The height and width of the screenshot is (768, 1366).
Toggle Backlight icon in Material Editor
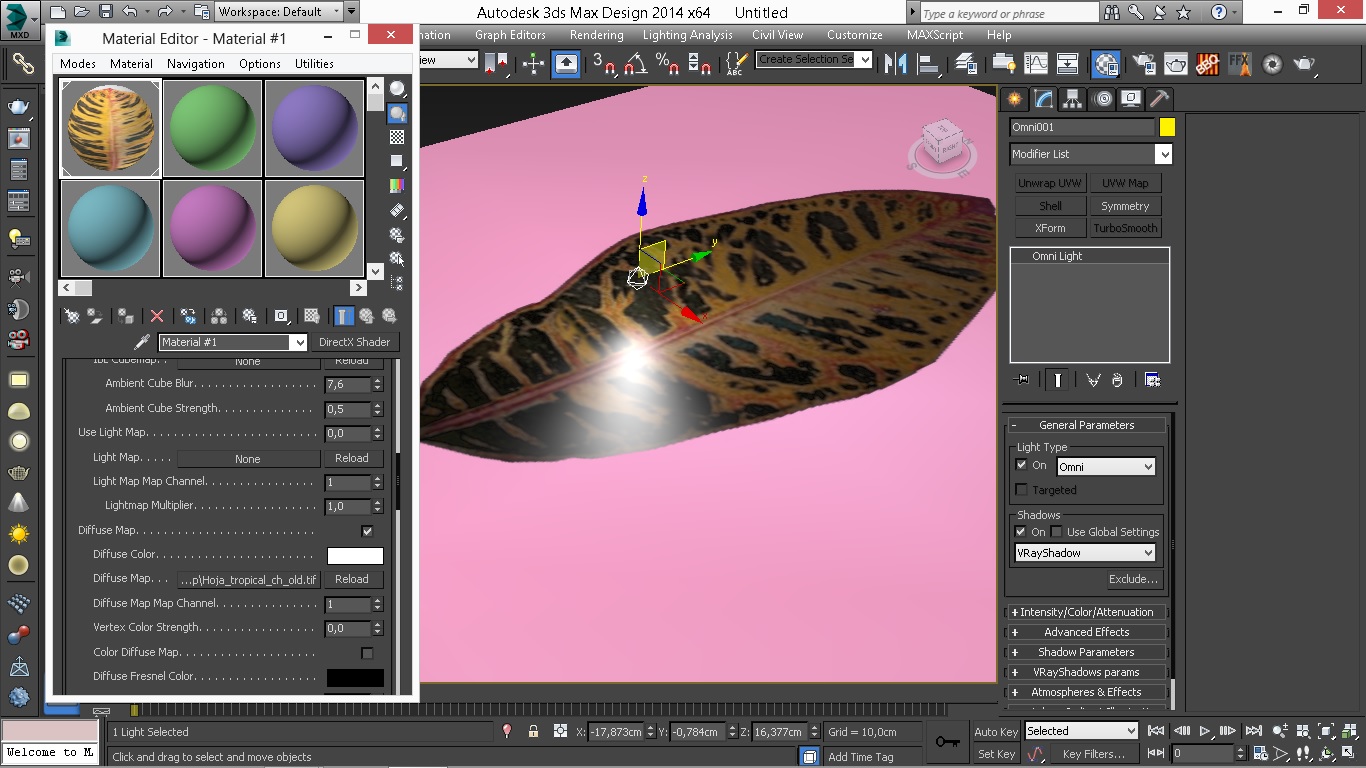pos(397,114)
